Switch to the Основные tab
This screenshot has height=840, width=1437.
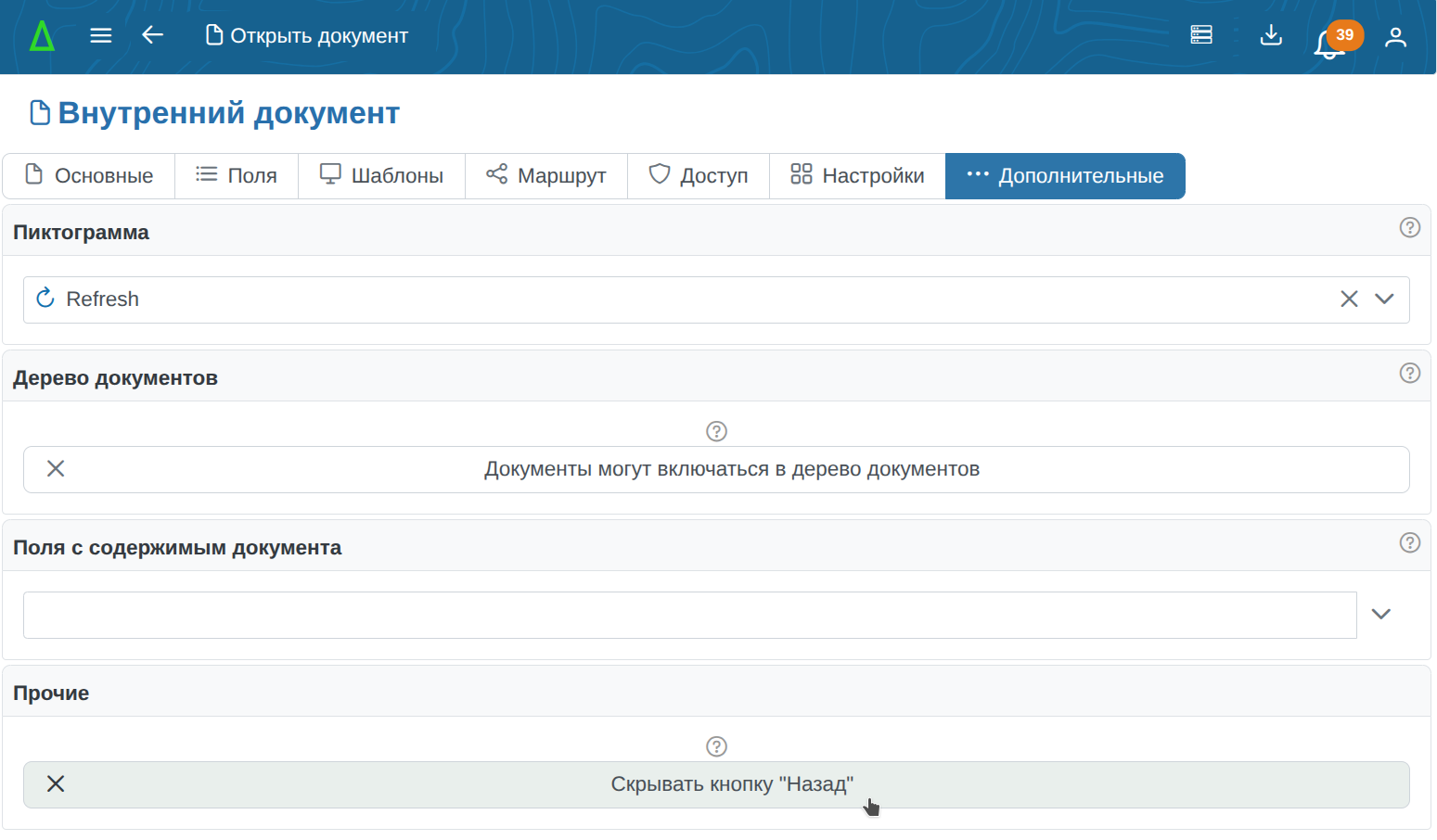[89, 176]
